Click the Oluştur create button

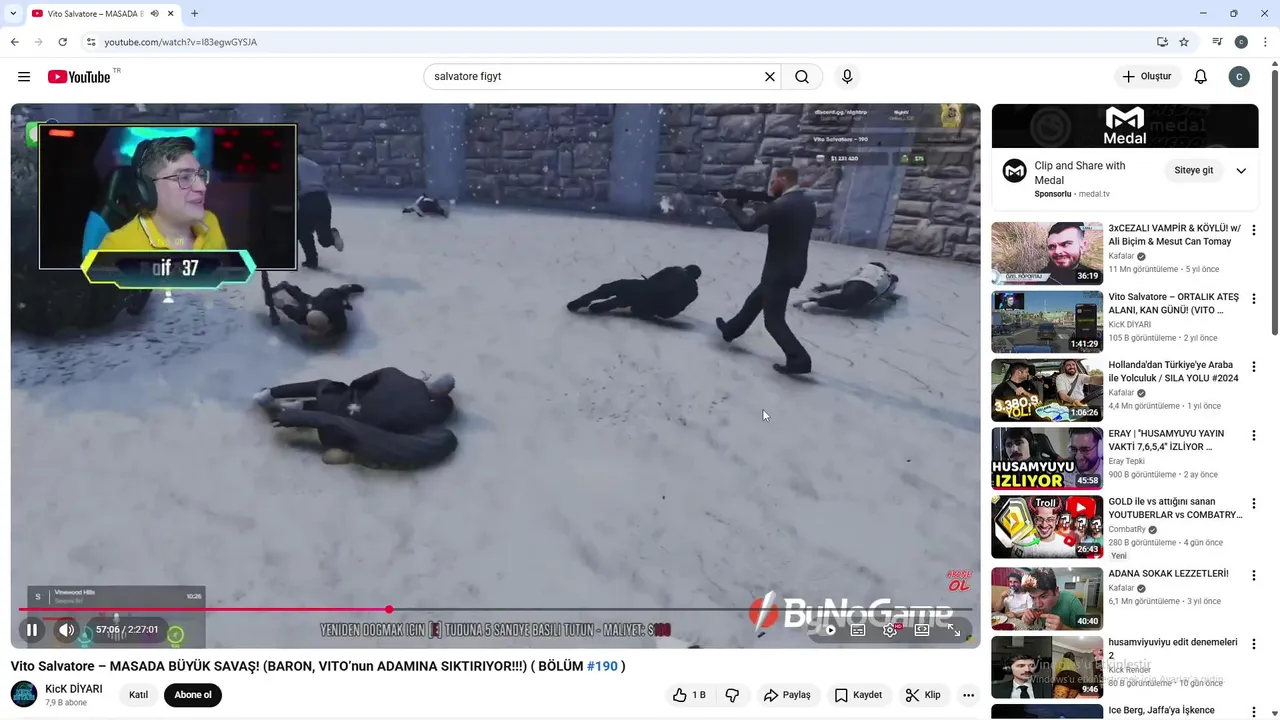(x=1148, y=77)
